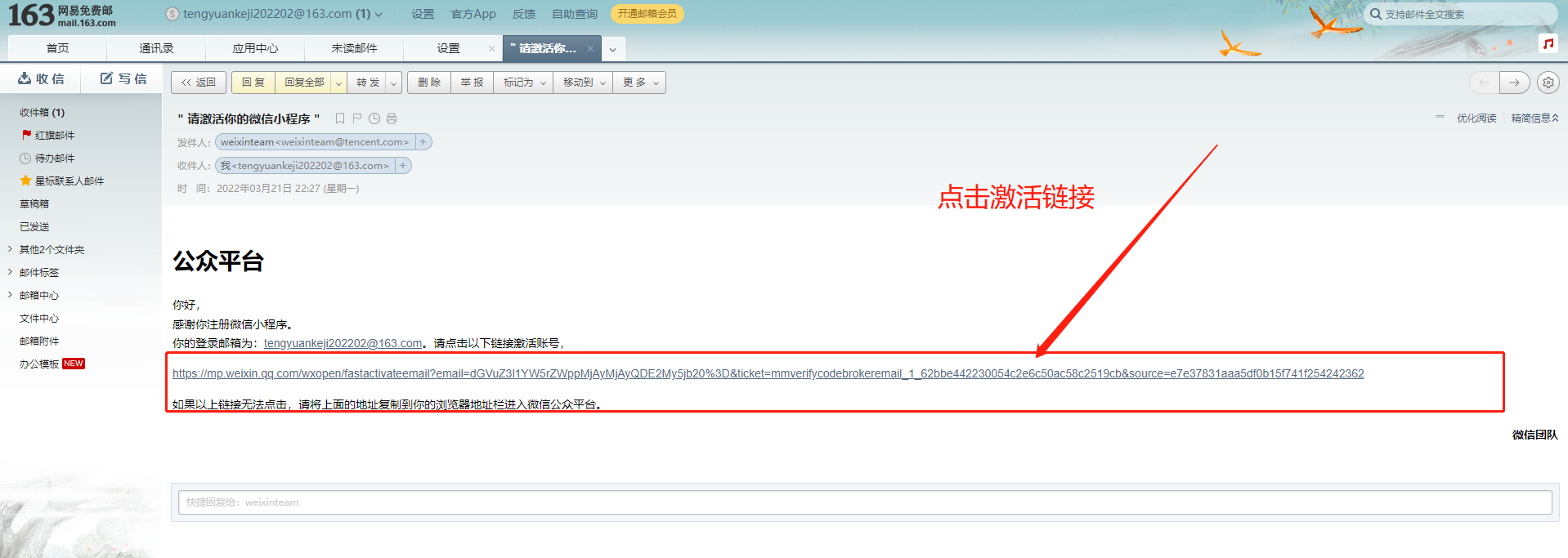
Task: Click 转发 forward button
Action: click(x=368, y=83)
